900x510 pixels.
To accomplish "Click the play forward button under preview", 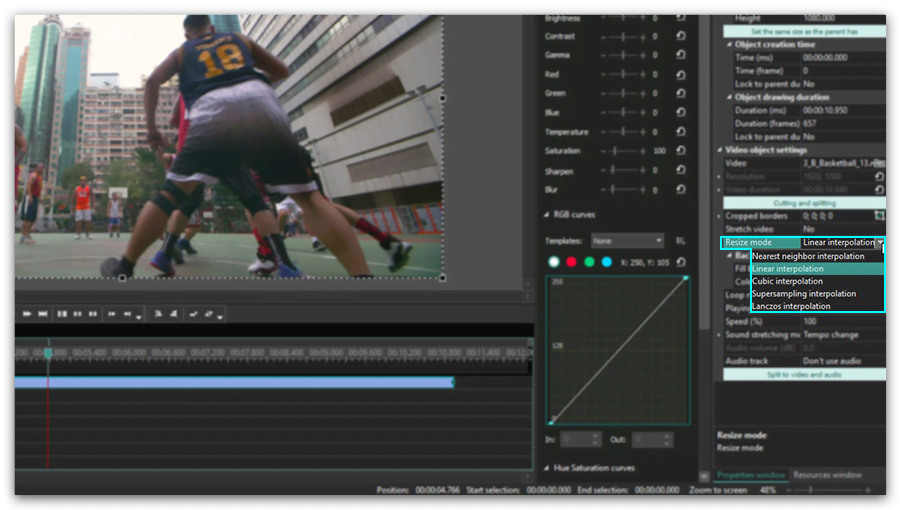I will [27, 314].
